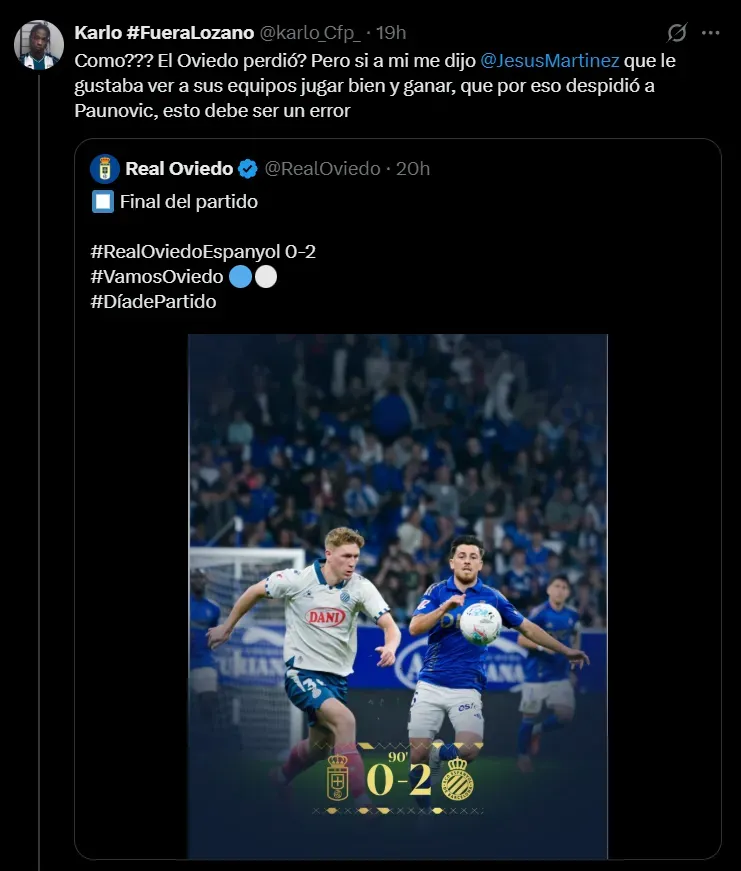The width and height of the screenshot is (741, 871).
Task: Open Karlo's profile avatar picture
Action: pos(39,45)
